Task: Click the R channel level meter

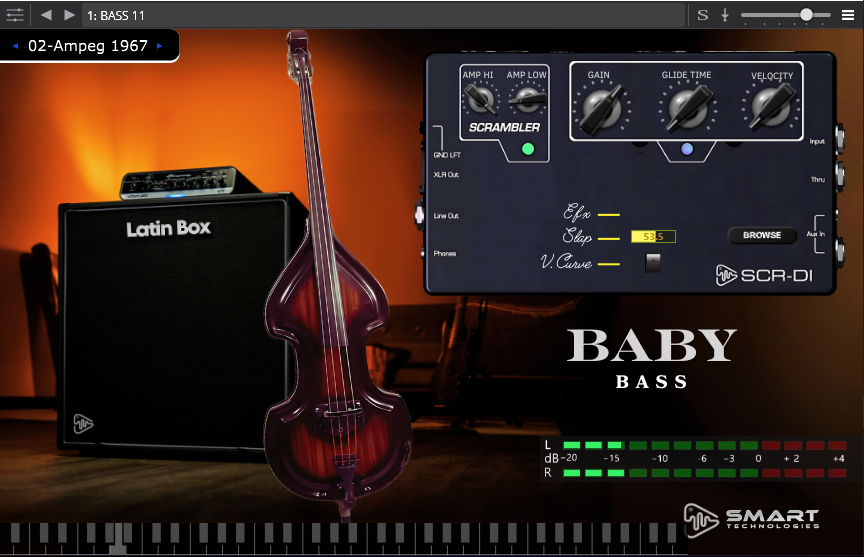Action: coord(704,473)
